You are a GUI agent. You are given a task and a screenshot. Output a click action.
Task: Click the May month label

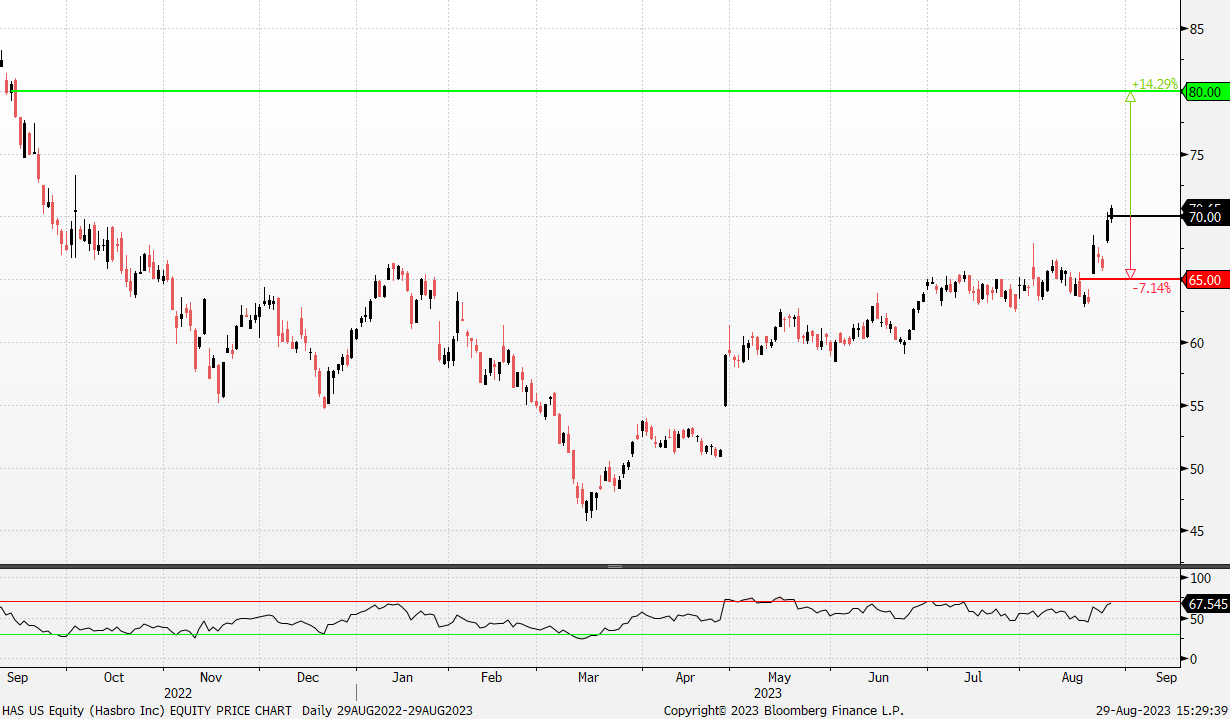(780, 677)
